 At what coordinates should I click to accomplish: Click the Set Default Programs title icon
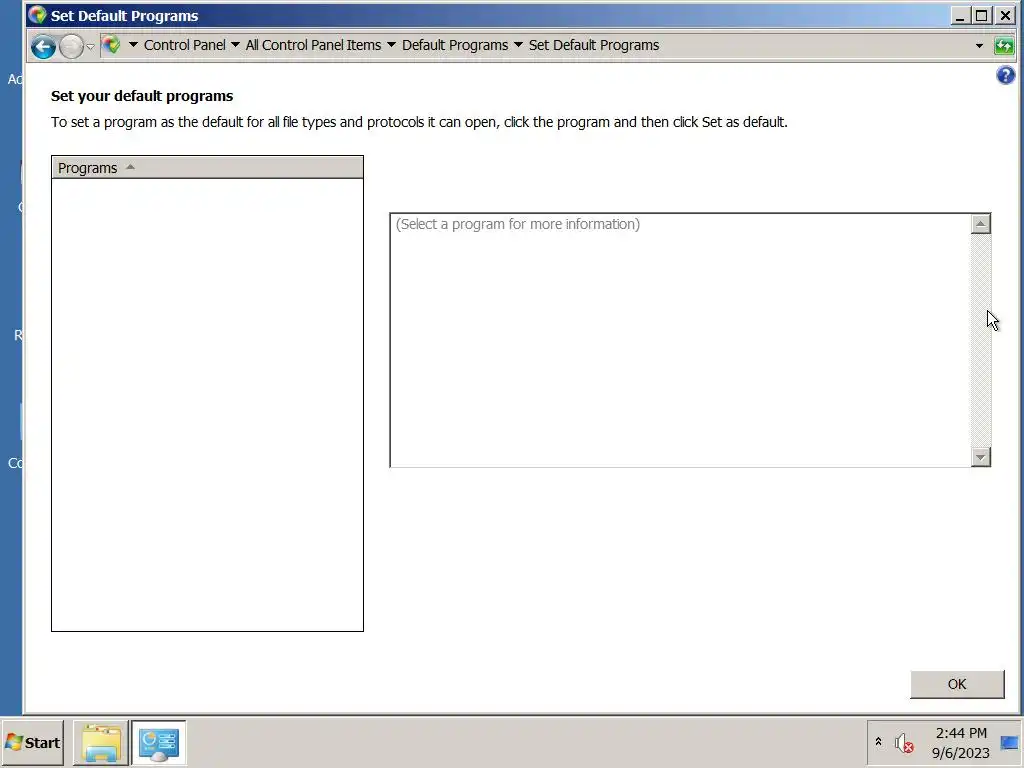pyautogui.click(x=37, y=15)
